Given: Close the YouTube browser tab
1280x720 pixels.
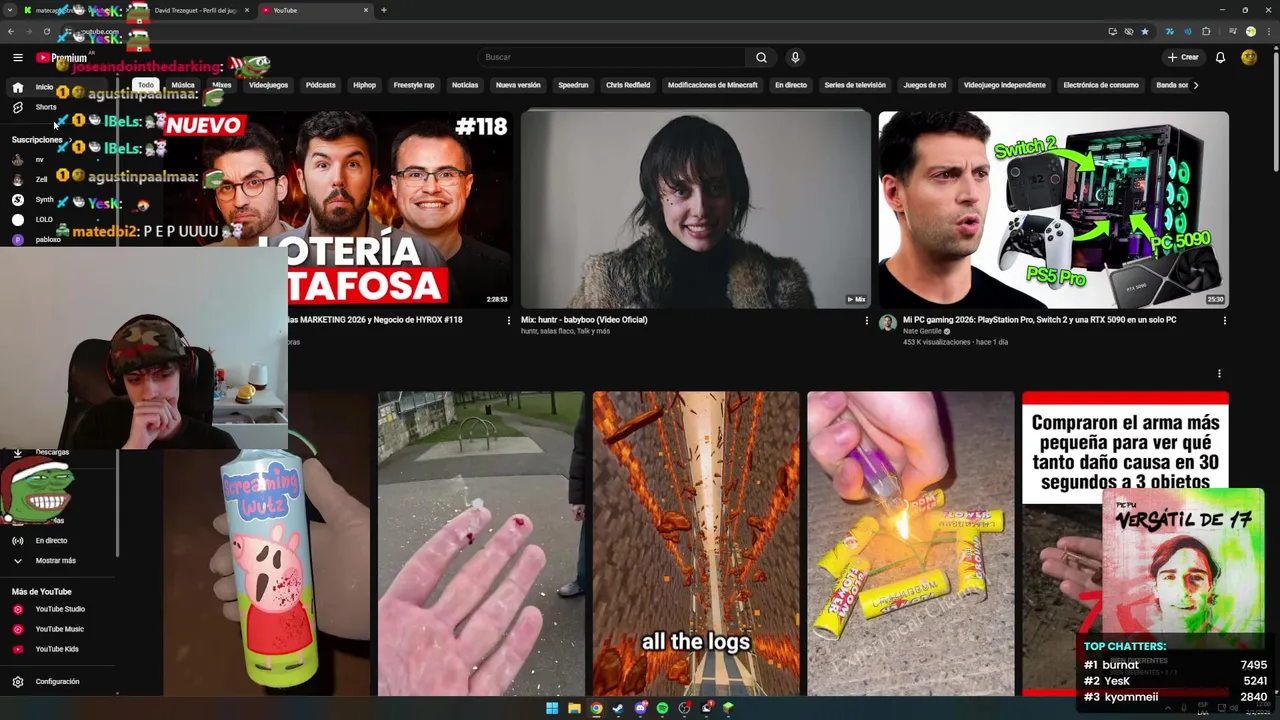Looking at the screenshot, I should coord(366,10).
